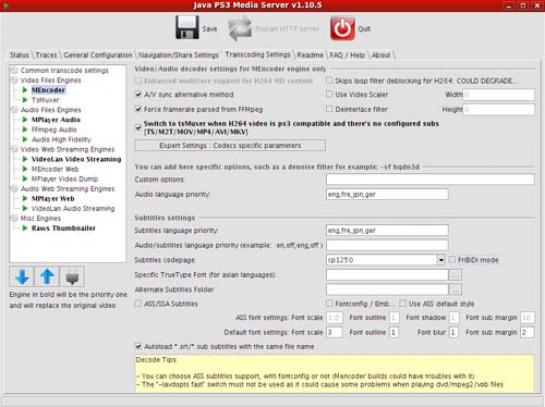Screen dimensions: 545x407
Task: Click the Save label button
Action: pos(210,29)
